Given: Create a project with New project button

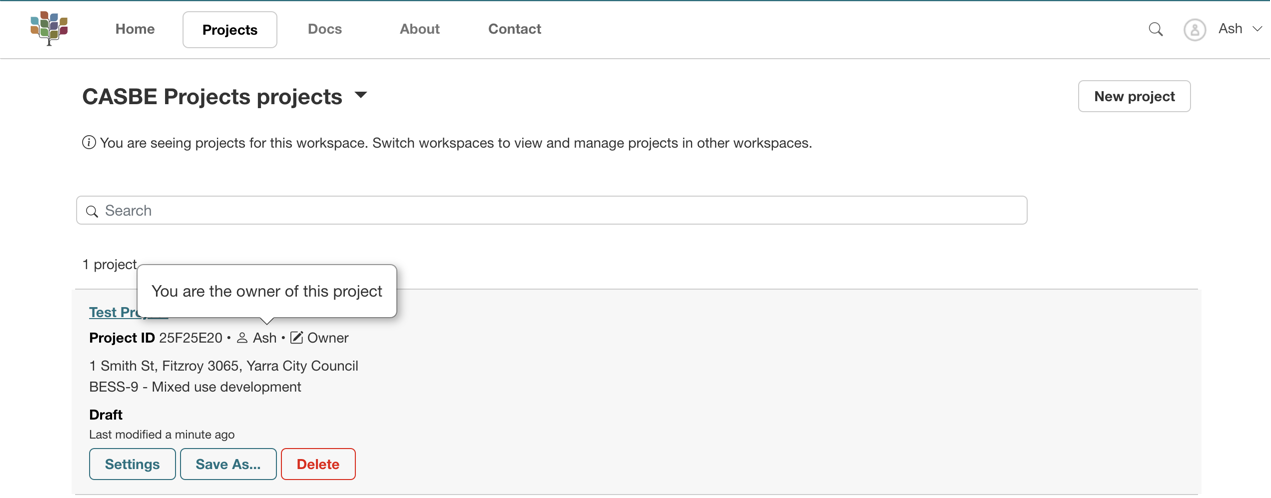Looking at the screenshot, I should click(1134, 96).
